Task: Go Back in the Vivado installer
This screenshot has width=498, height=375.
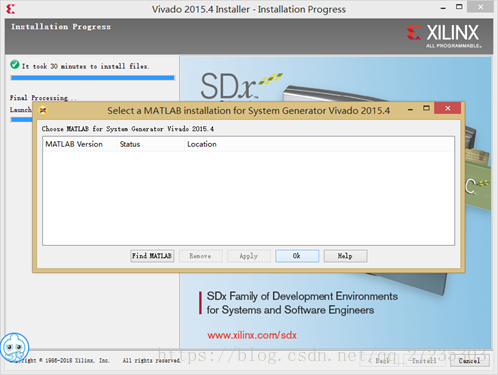Action: coord(379,361)
